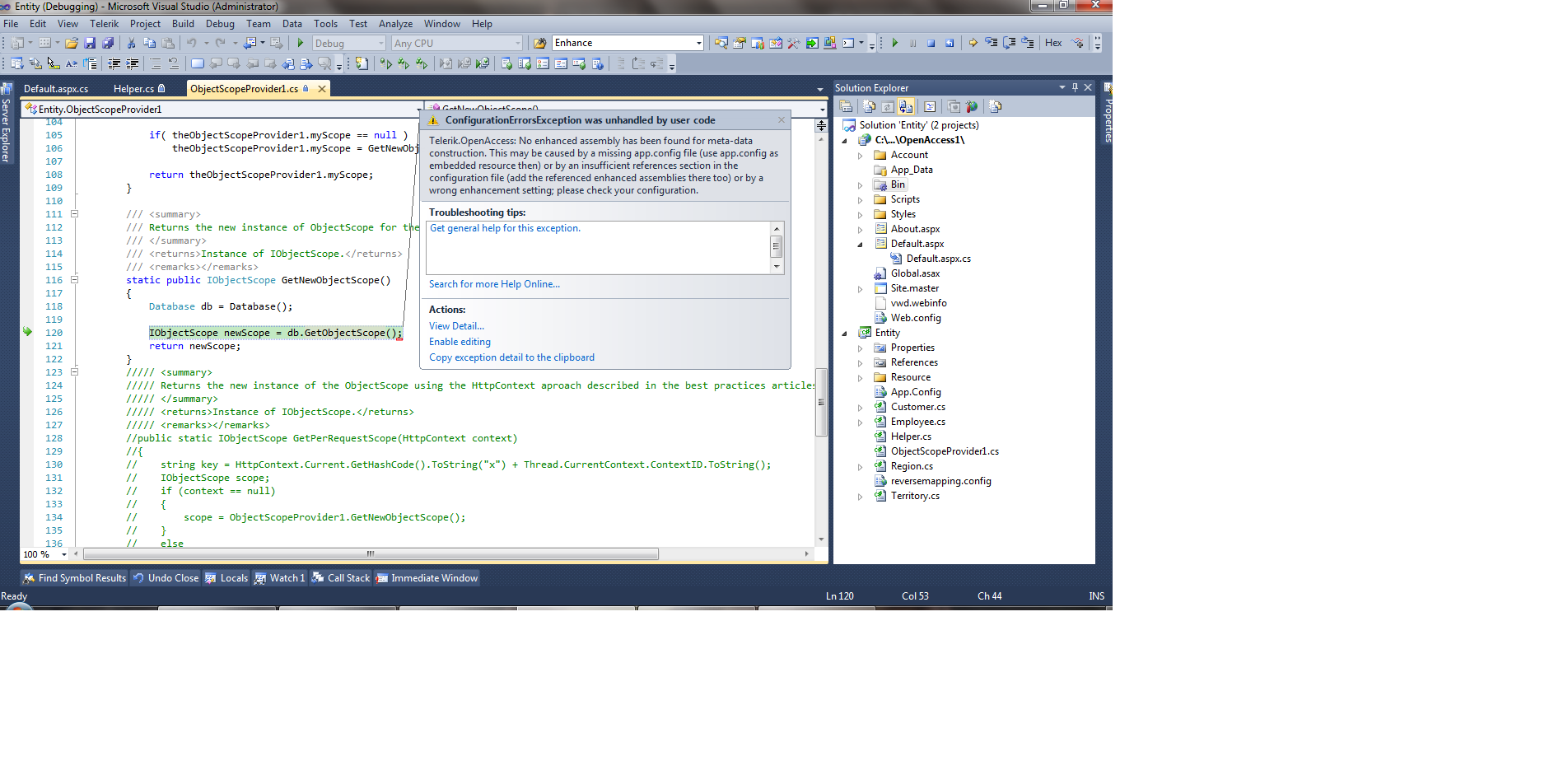Image resolution: width=1568 pixels, height=761 pixels.
Task: Click the Show Next Statement yellow arrow
Action: pos(973,43)
